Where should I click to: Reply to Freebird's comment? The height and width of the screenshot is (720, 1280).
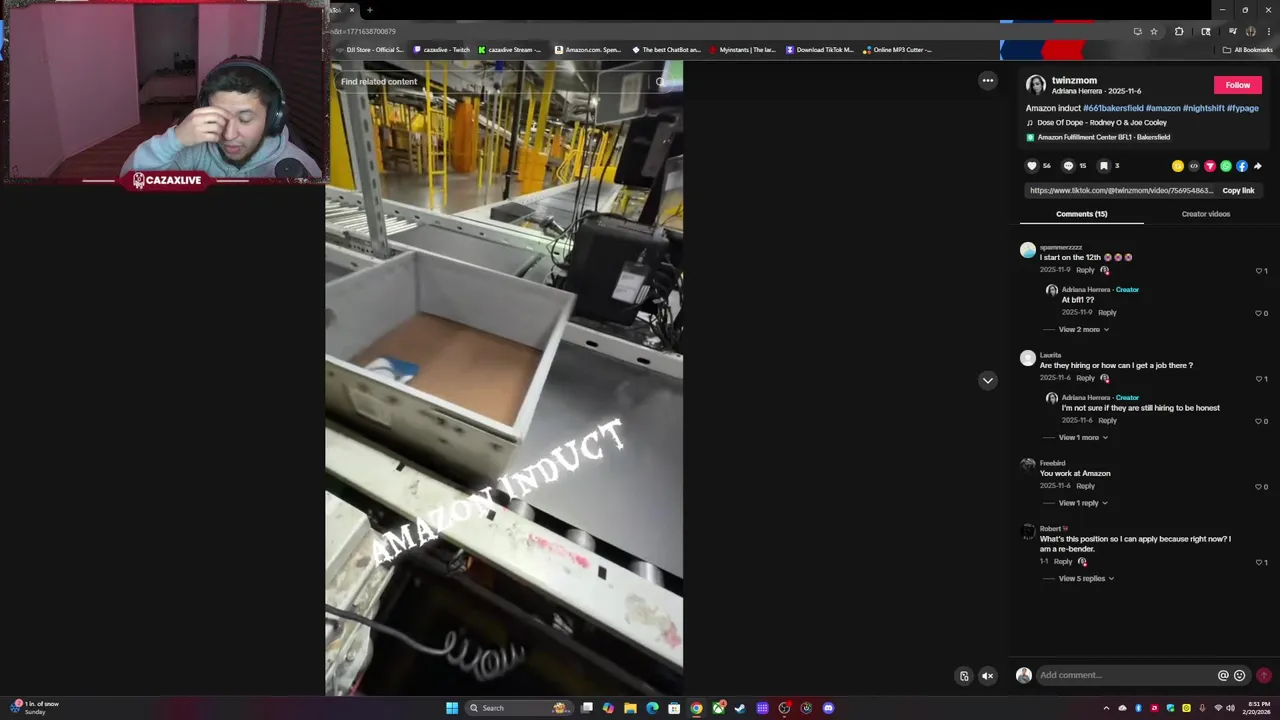pos(1085,486)
